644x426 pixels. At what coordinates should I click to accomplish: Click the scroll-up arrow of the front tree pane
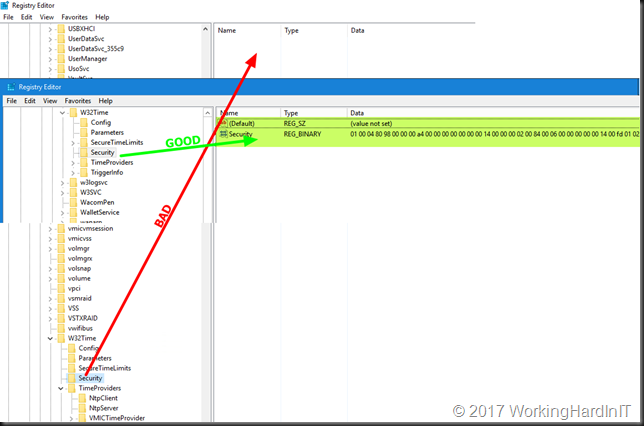pyautogui.click(x=207, y=113)
